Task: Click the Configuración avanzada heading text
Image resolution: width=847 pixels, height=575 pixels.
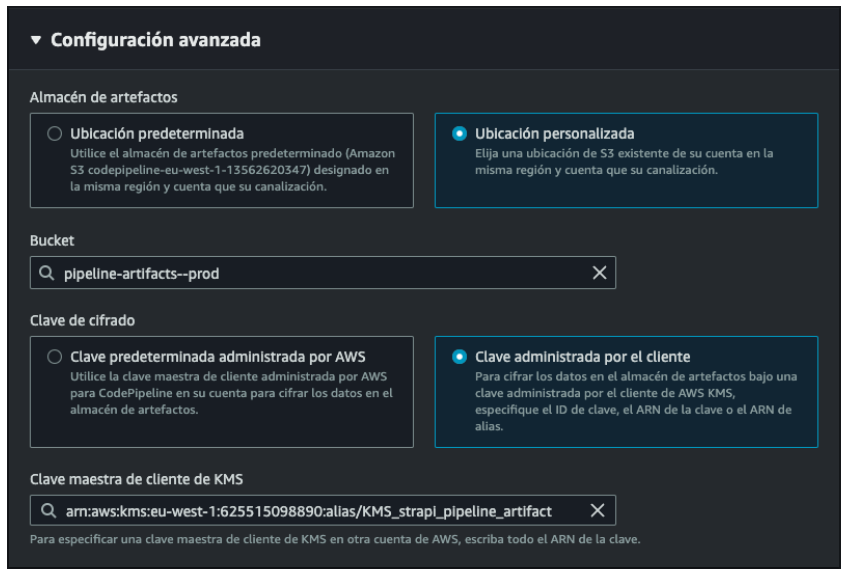Action: point(155,41)
